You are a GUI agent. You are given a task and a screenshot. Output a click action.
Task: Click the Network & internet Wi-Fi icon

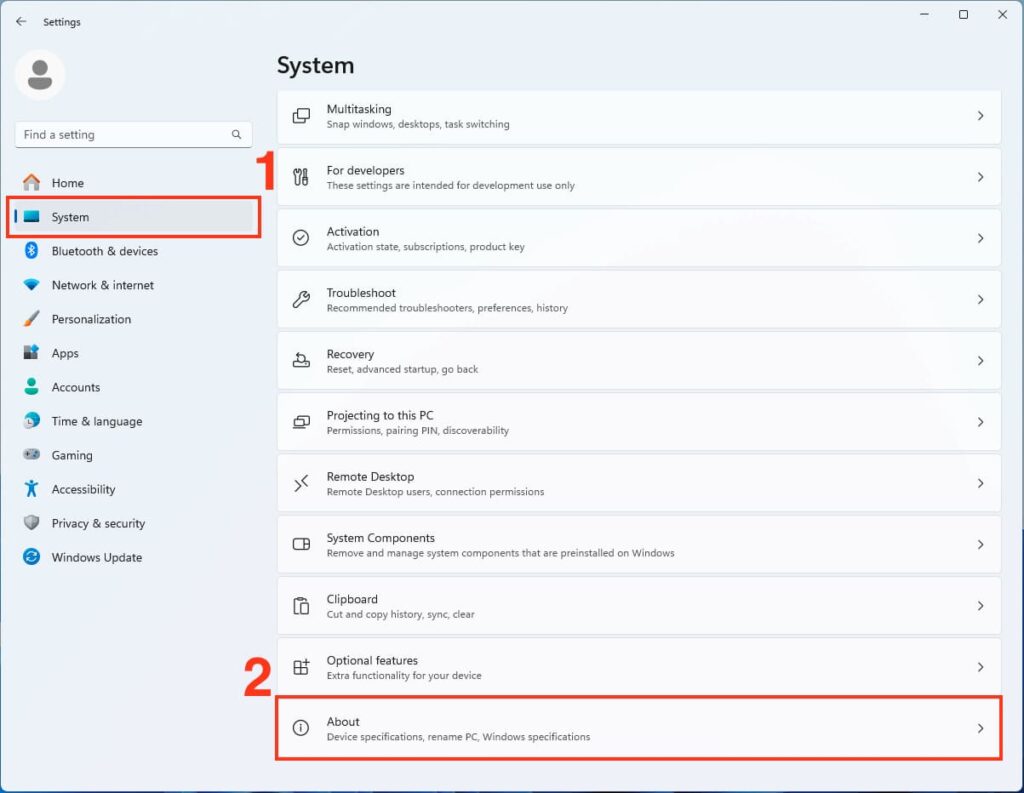pos(31,285)
